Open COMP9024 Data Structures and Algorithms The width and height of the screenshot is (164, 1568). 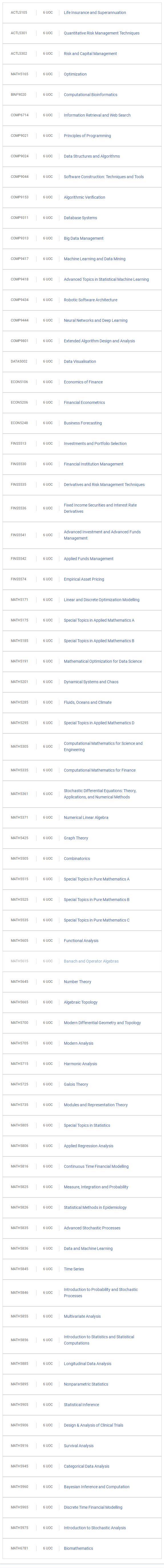pyautogui.click(x=82, y=156)
